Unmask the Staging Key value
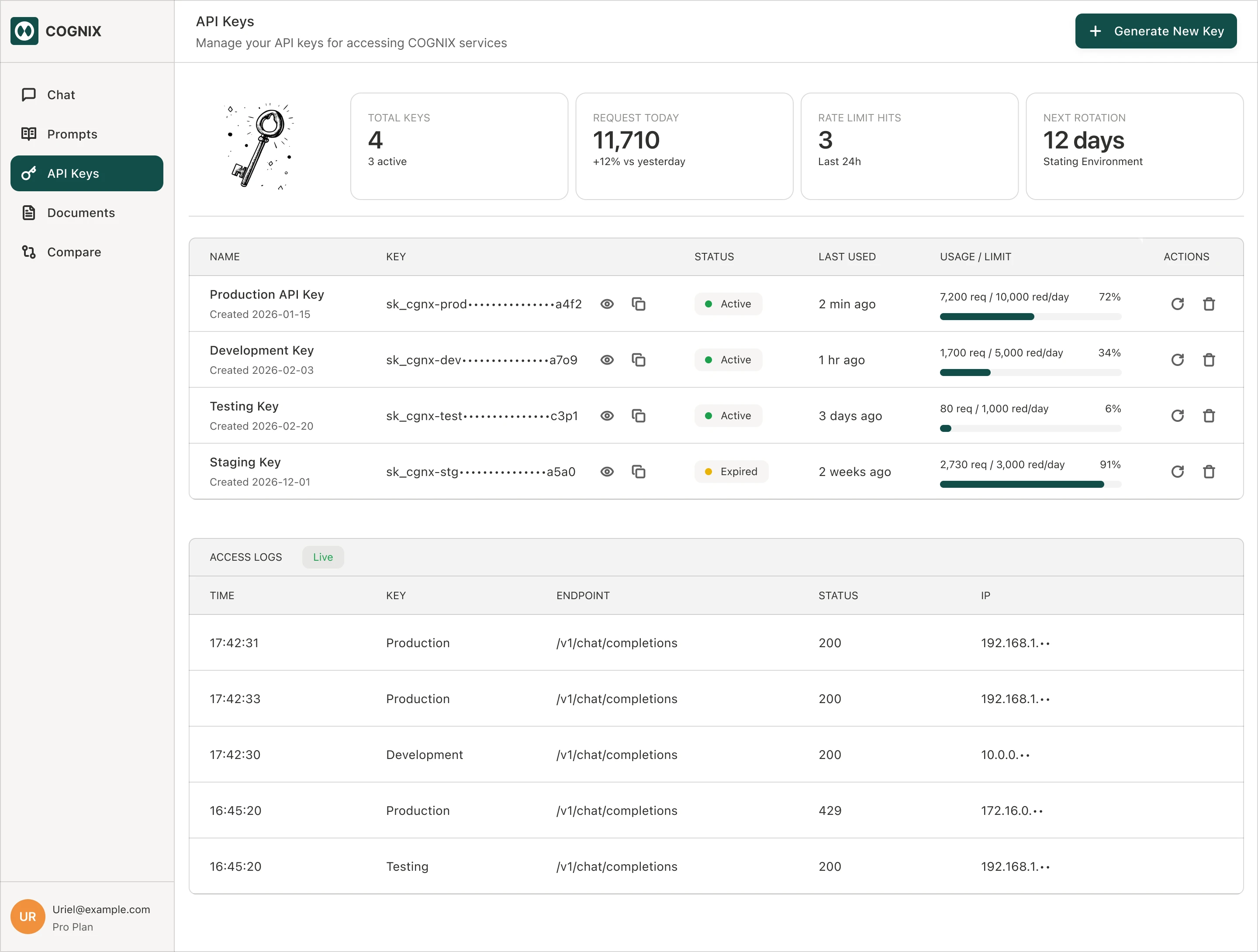Viewport: 1258px width, 952px height. click(x=607, y=472)
